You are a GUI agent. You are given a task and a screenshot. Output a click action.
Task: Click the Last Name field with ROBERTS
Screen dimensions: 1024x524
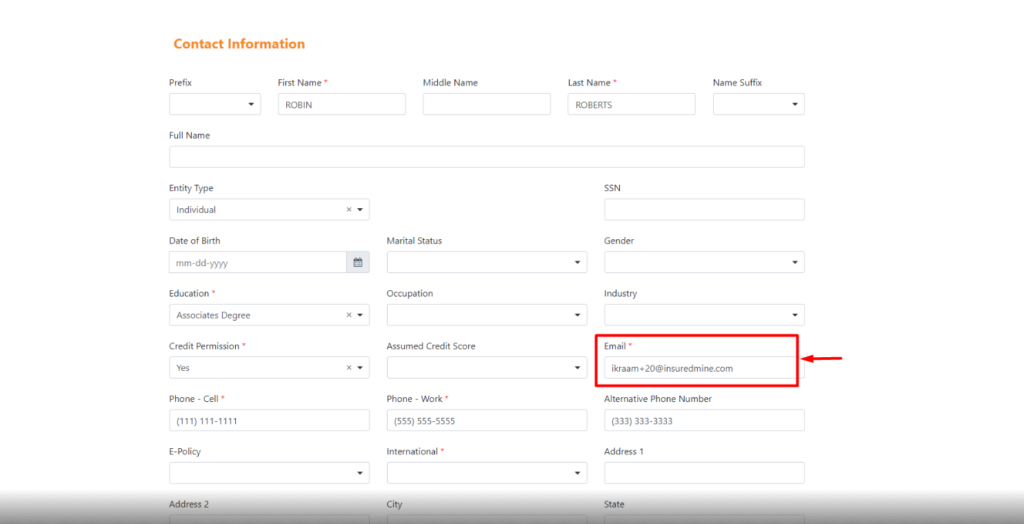pos(632,104)
